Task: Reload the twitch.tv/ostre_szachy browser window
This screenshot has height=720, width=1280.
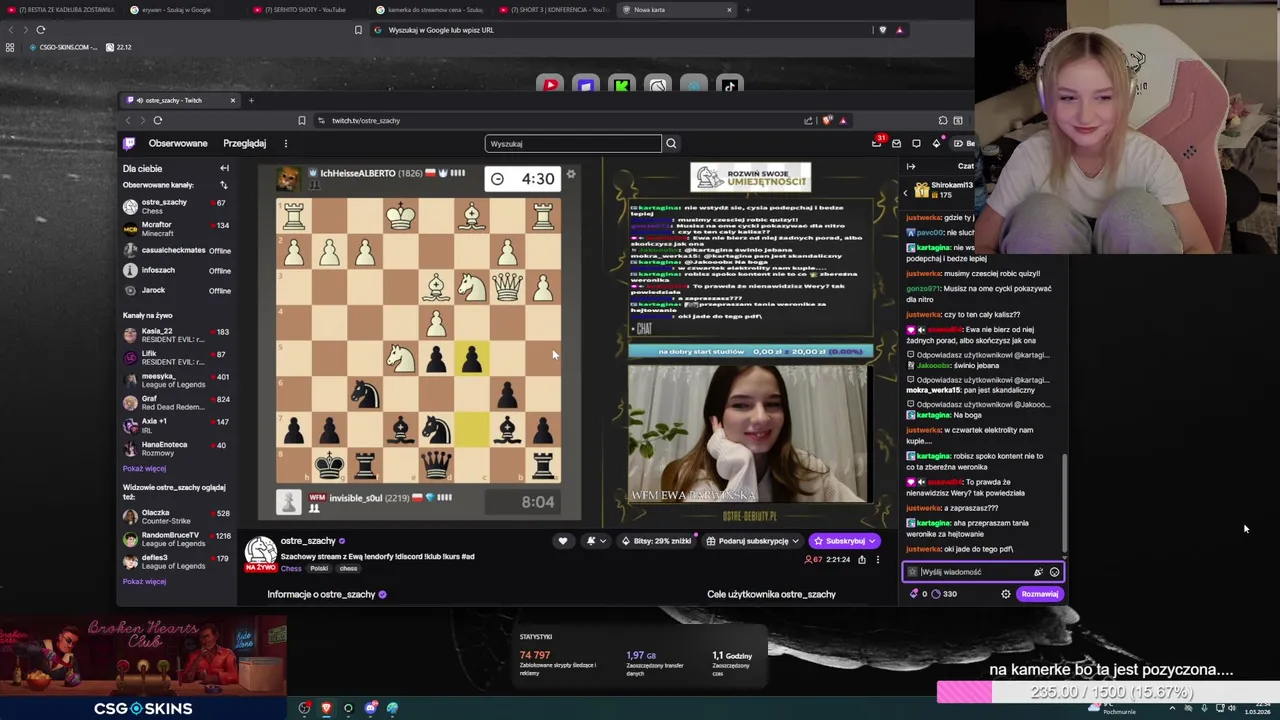Action: [x=158, y=120]
